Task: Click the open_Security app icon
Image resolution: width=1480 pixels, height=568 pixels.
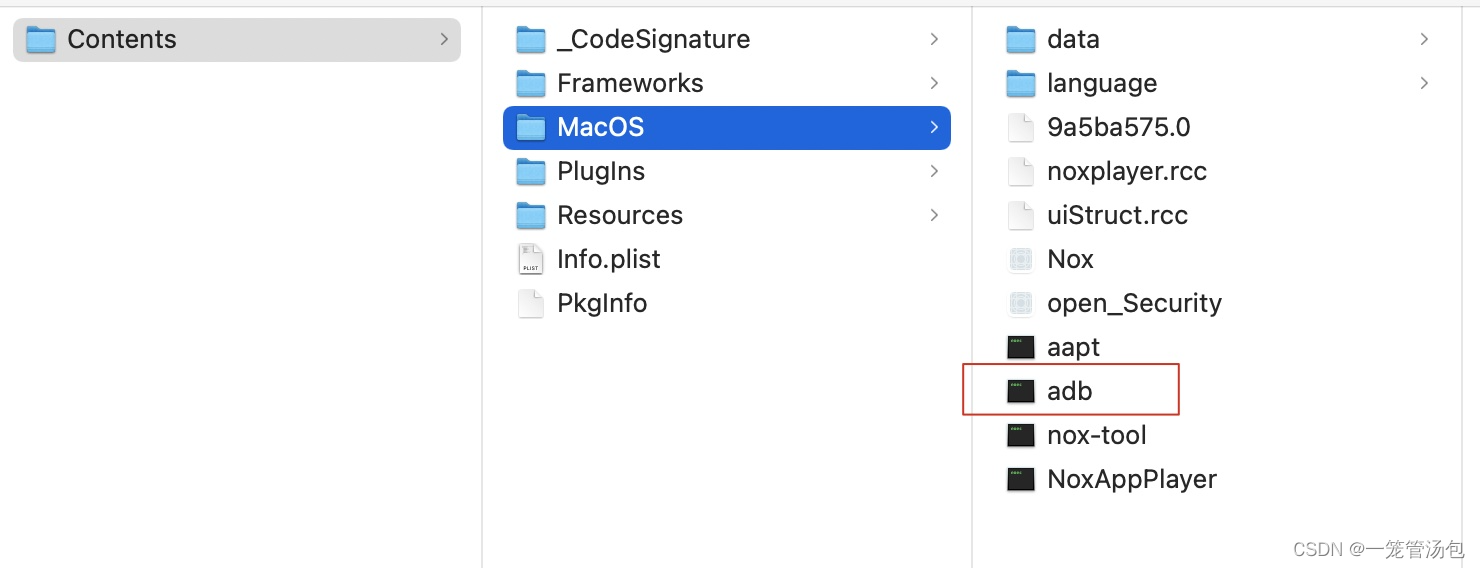Action: pos(1020,303)
